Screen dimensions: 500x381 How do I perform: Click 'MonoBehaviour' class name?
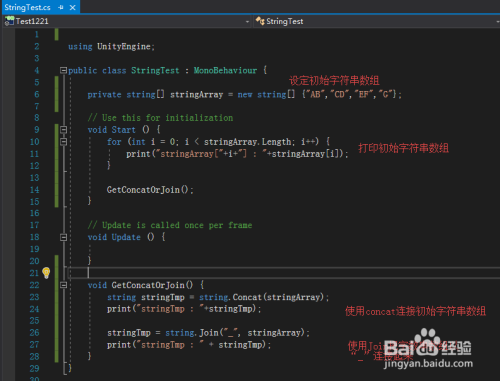point(225,70)
